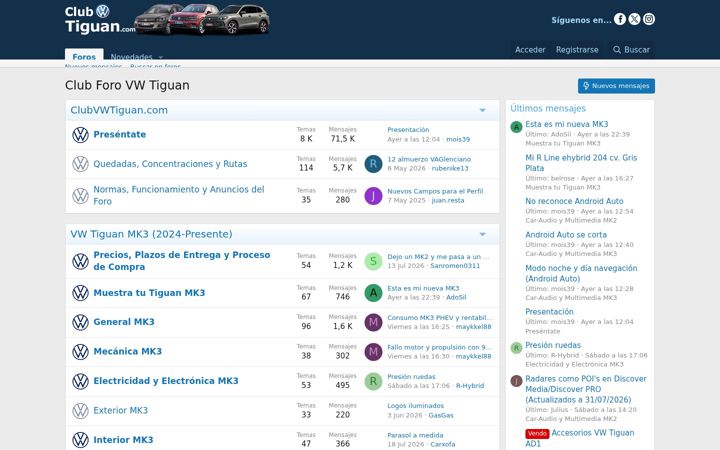
Task: Open the X (Twitter) social icon
Action: (634, 19)
